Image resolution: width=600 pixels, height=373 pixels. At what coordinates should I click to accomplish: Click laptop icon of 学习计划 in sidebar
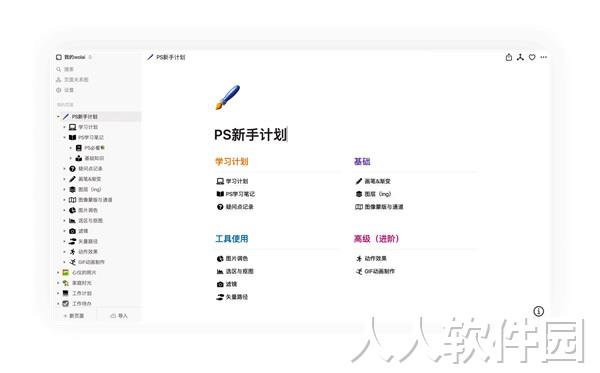coord(72,127)
